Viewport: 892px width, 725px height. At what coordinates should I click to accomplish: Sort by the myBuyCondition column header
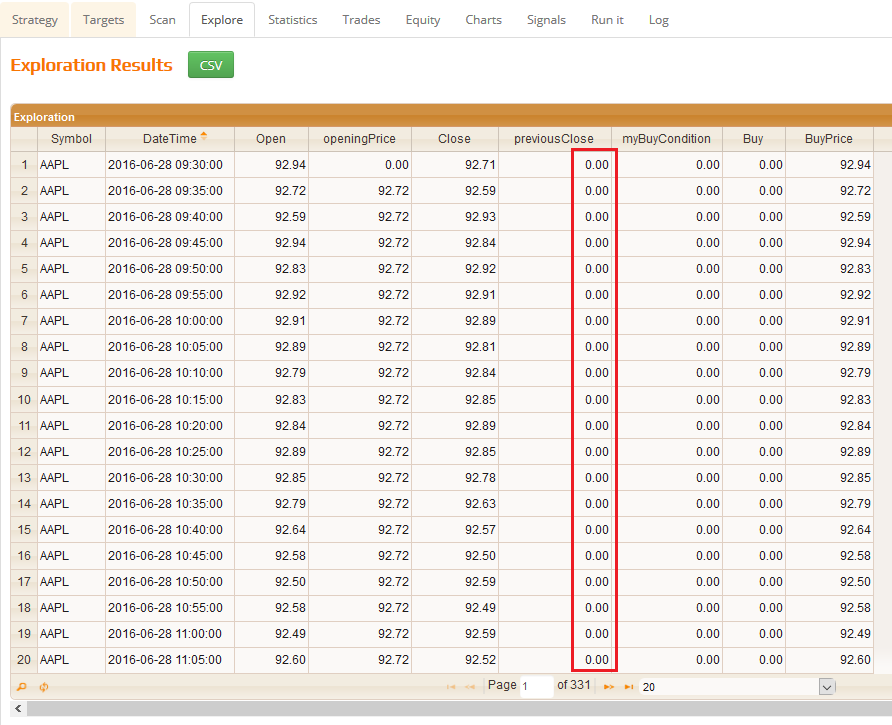(x=666, y=139)
